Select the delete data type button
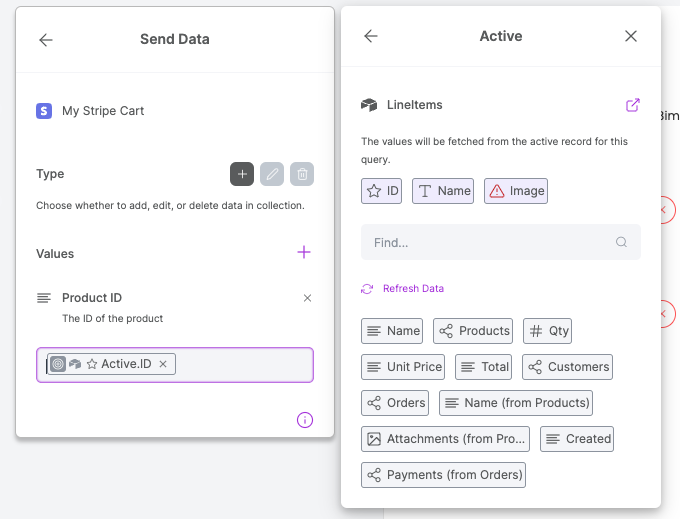680x519 pixels. [x=302, y=174]
